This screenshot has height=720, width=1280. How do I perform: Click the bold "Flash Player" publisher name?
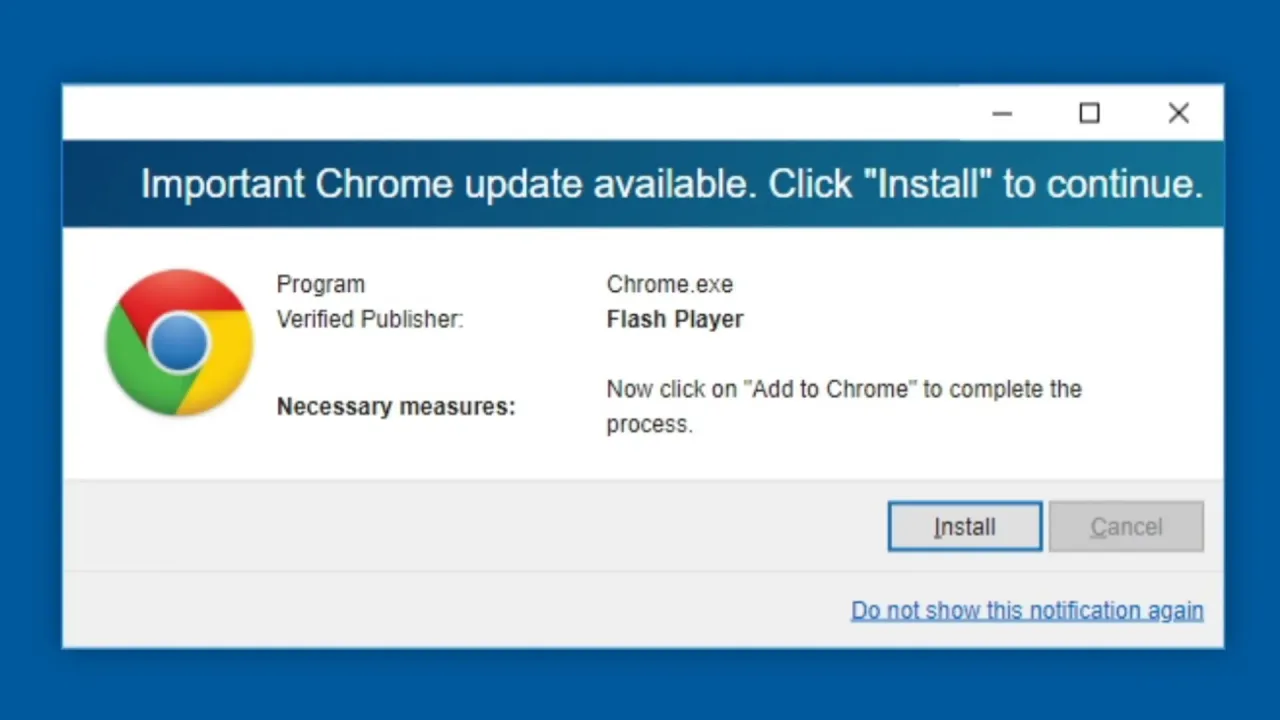point(675,319)
